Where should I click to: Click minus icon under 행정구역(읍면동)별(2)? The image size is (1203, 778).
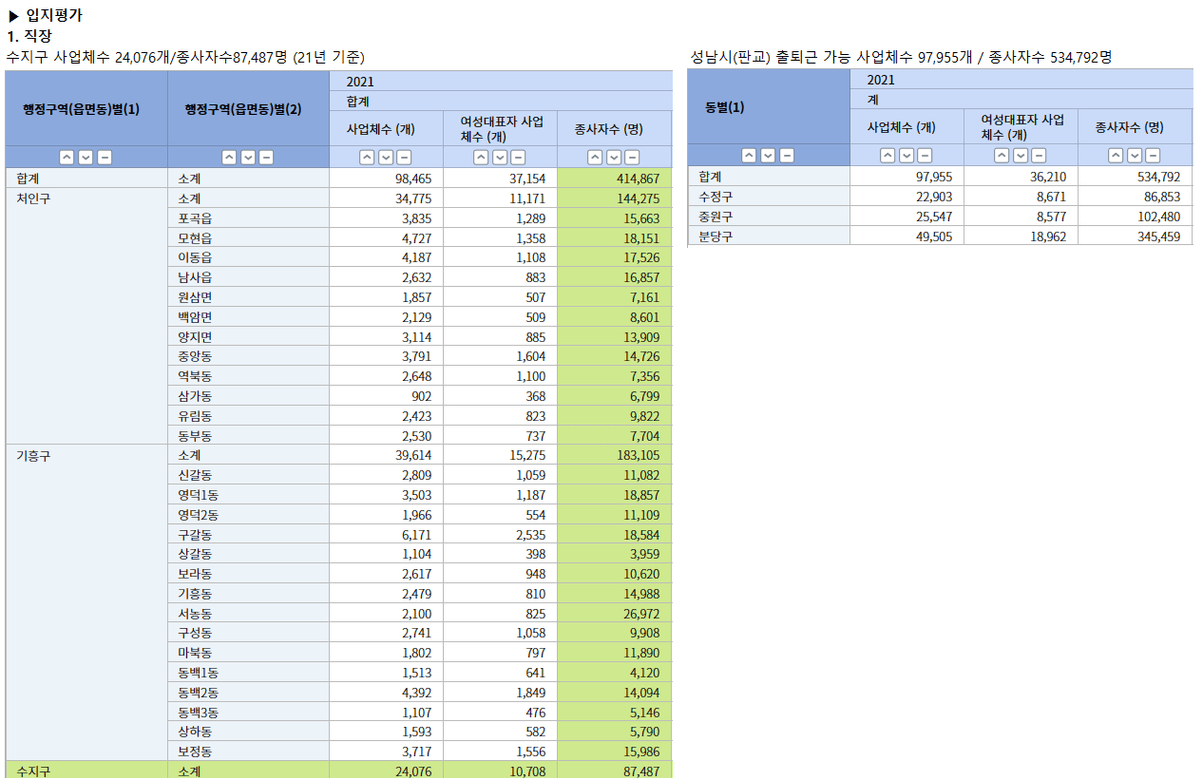[266, 157]
